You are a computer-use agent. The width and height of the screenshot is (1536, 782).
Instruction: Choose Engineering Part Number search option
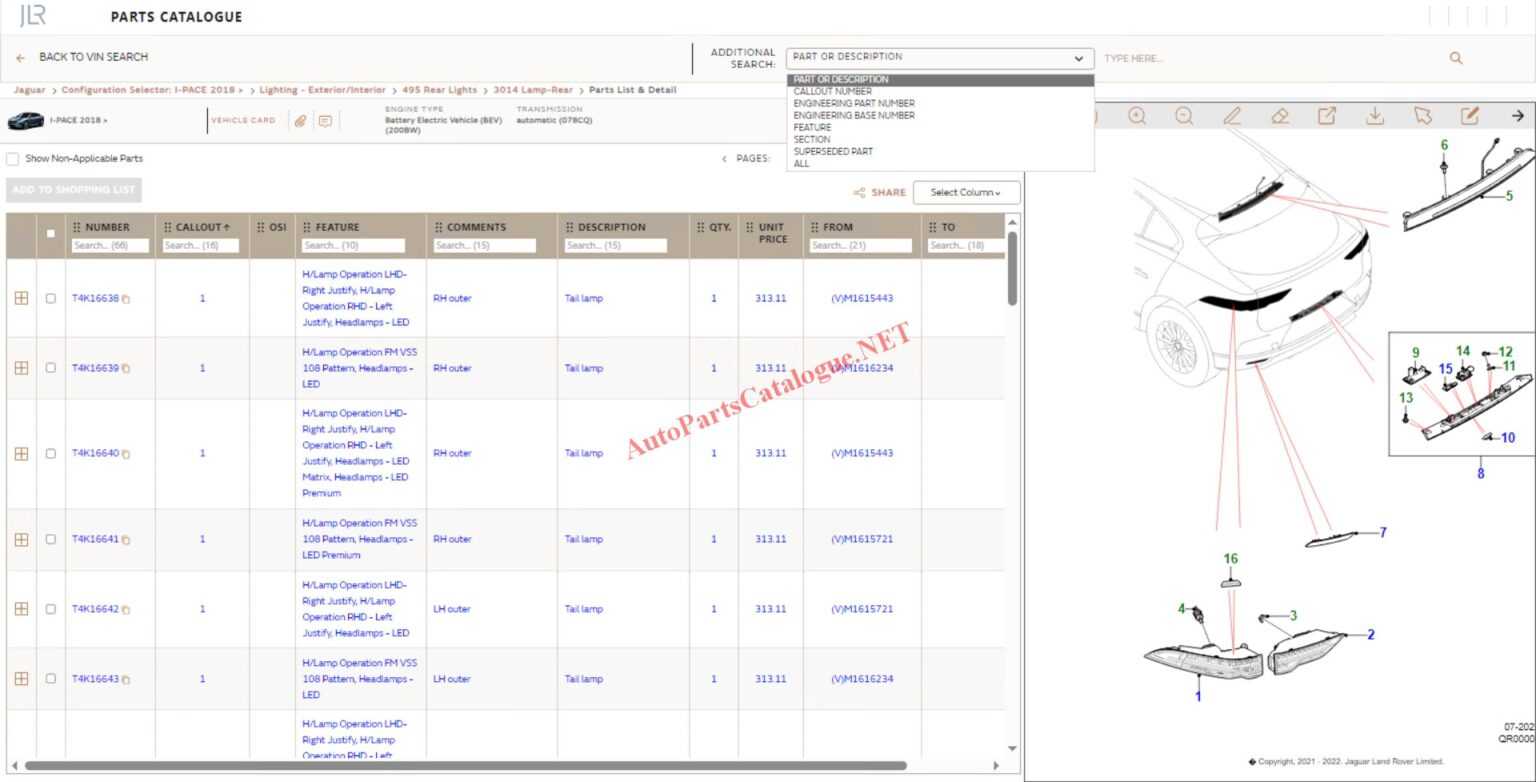[853, 103]
